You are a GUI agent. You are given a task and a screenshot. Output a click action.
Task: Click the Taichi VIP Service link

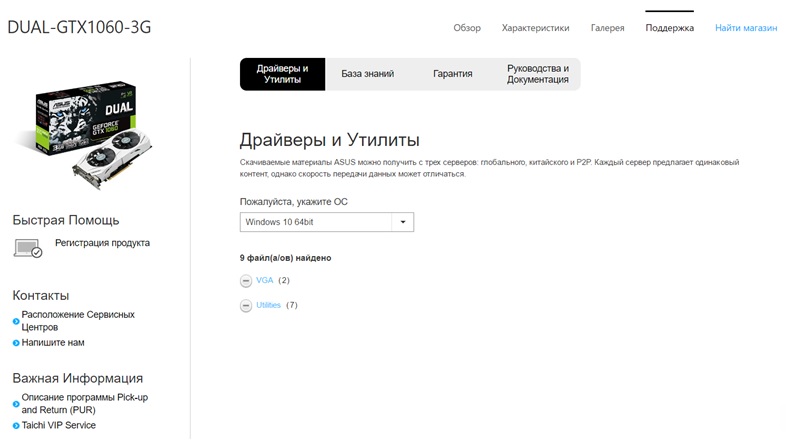click(58, 425)
